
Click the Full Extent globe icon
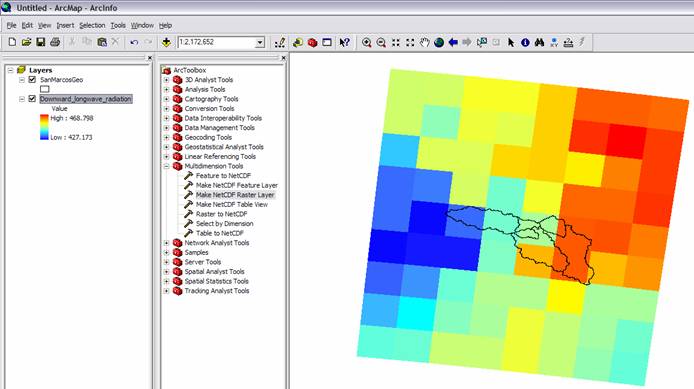439,42
